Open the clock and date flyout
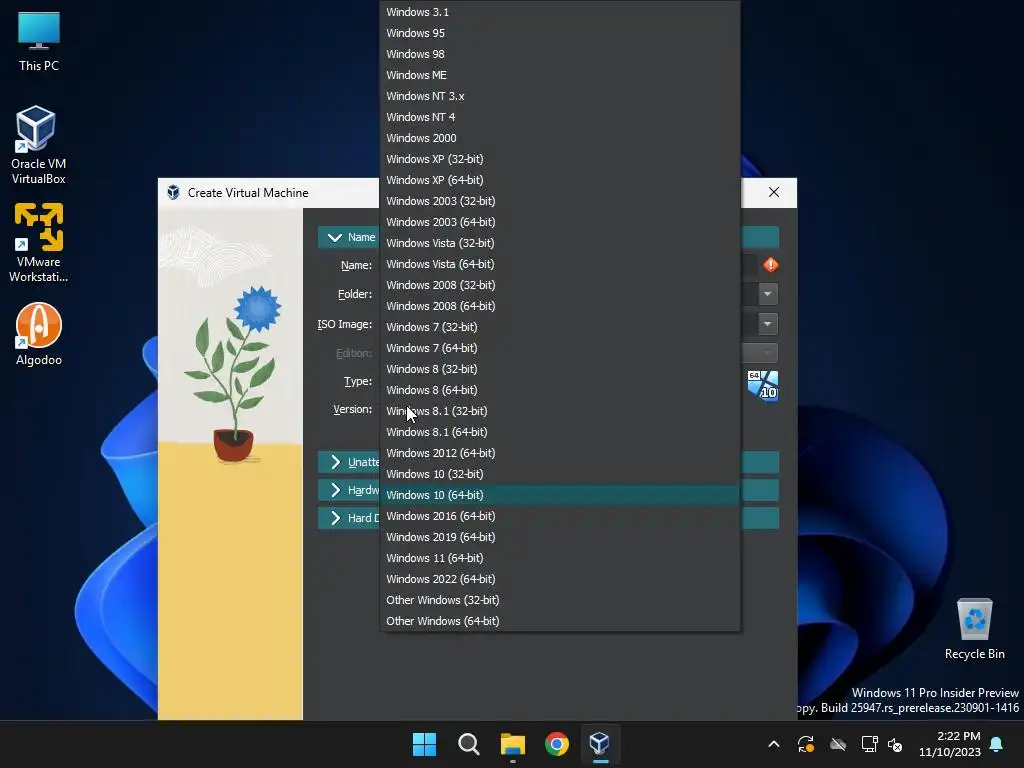1024x768 pixels. point(950,744)
